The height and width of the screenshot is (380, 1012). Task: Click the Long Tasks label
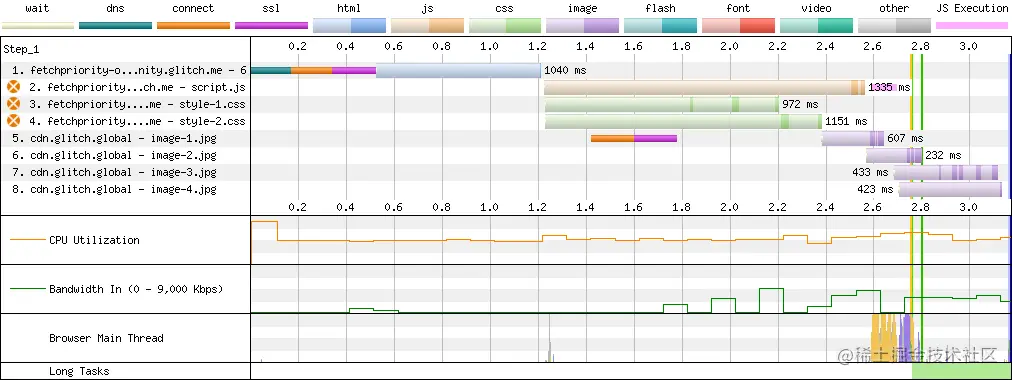79,372
